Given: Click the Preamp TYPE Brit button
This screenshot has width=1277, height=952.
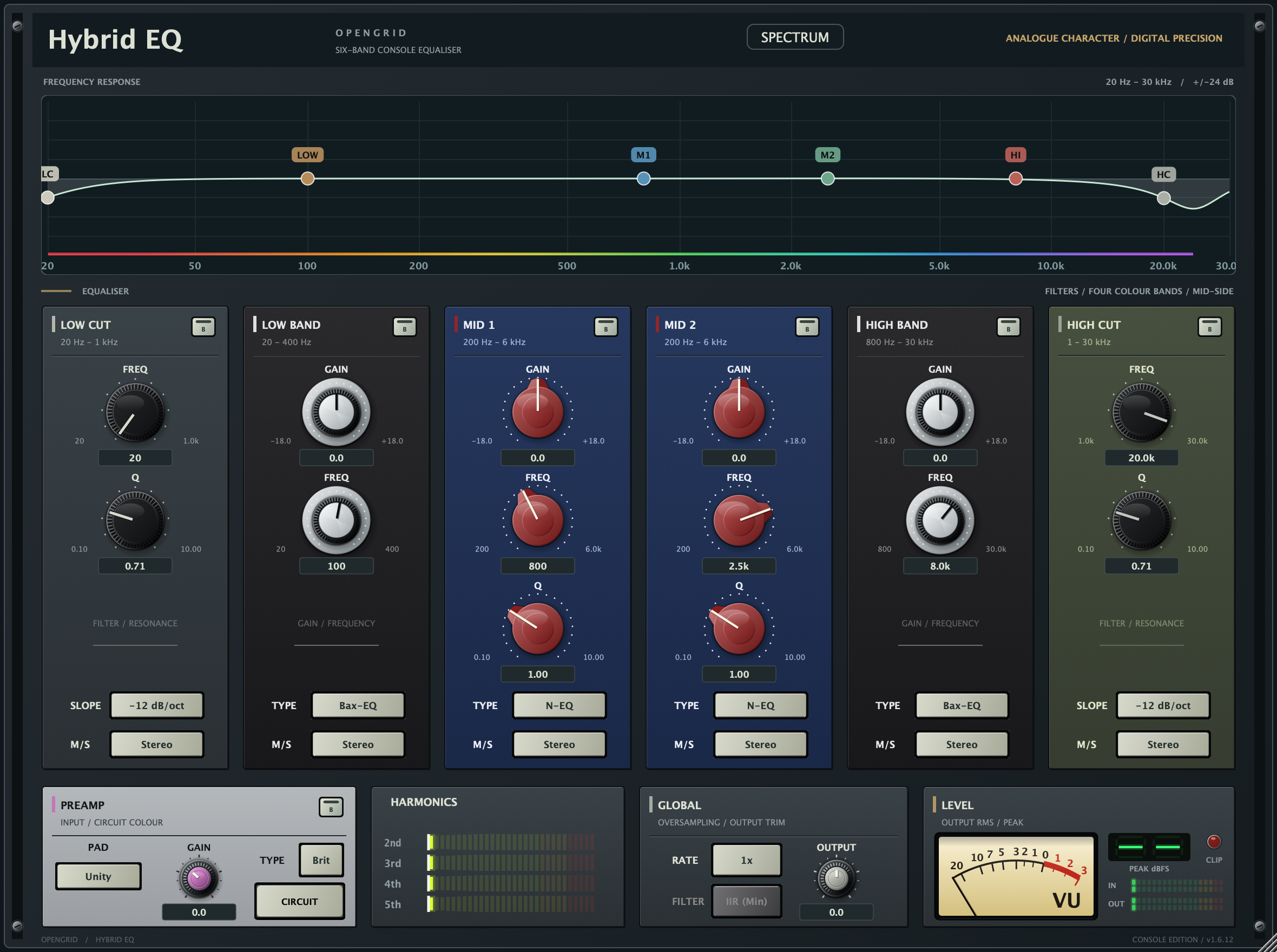Looking at the screenshot, I should [321, 860].
